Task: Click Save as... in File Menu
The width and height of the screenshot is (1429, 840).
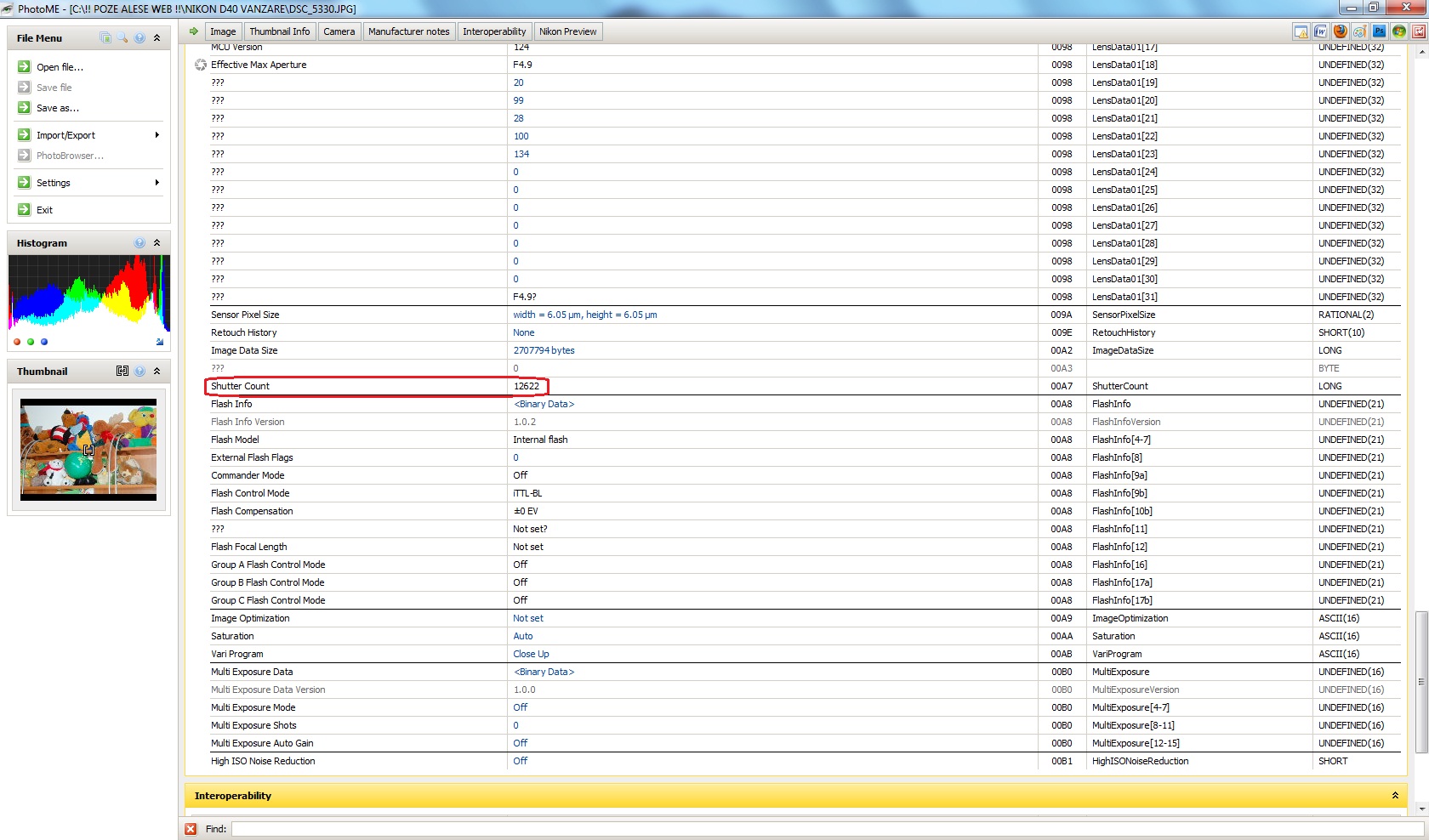Action: 57,108
